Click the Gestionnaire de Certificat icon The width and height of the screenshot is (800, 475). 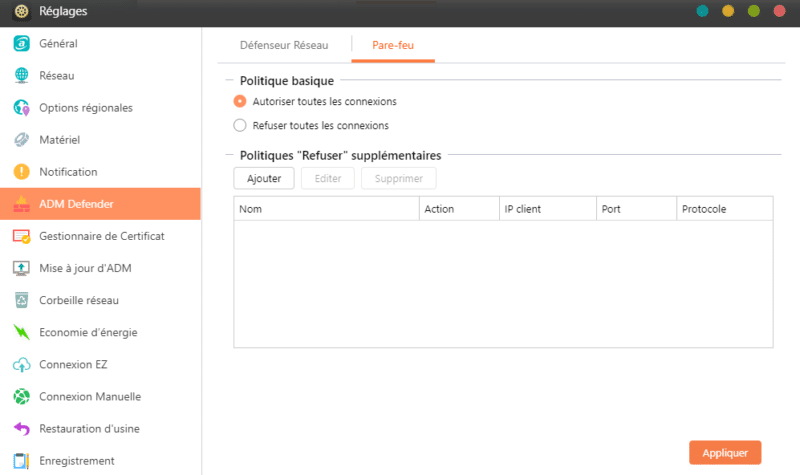click(x=21, y=236)
